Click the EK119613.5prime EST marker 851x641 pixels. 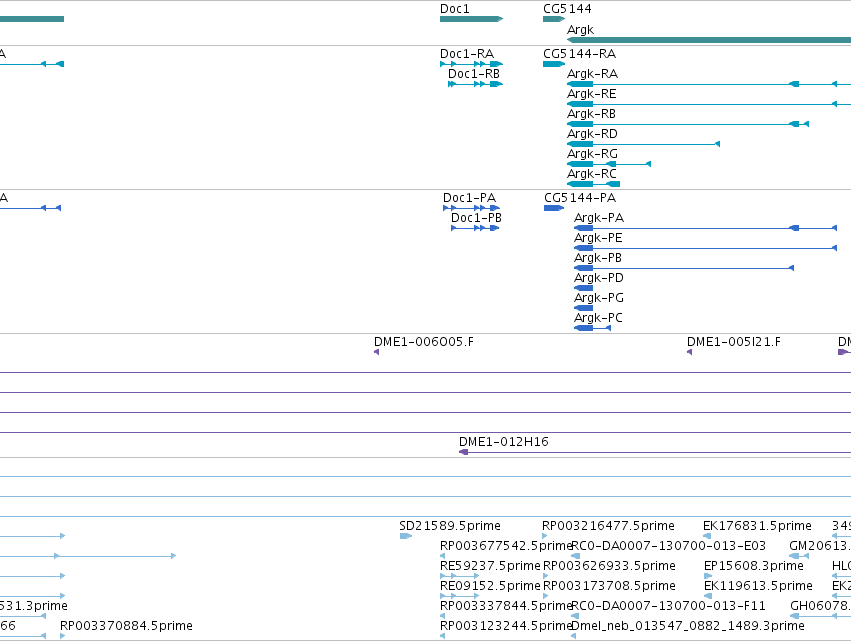click(x=708, y=596)
